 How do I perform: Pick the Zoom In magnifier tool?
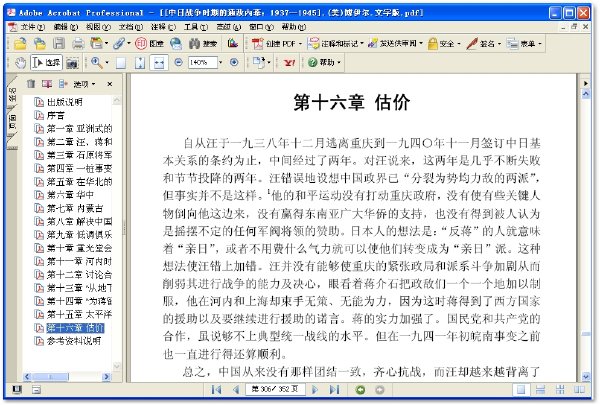(x=96, y=62)
